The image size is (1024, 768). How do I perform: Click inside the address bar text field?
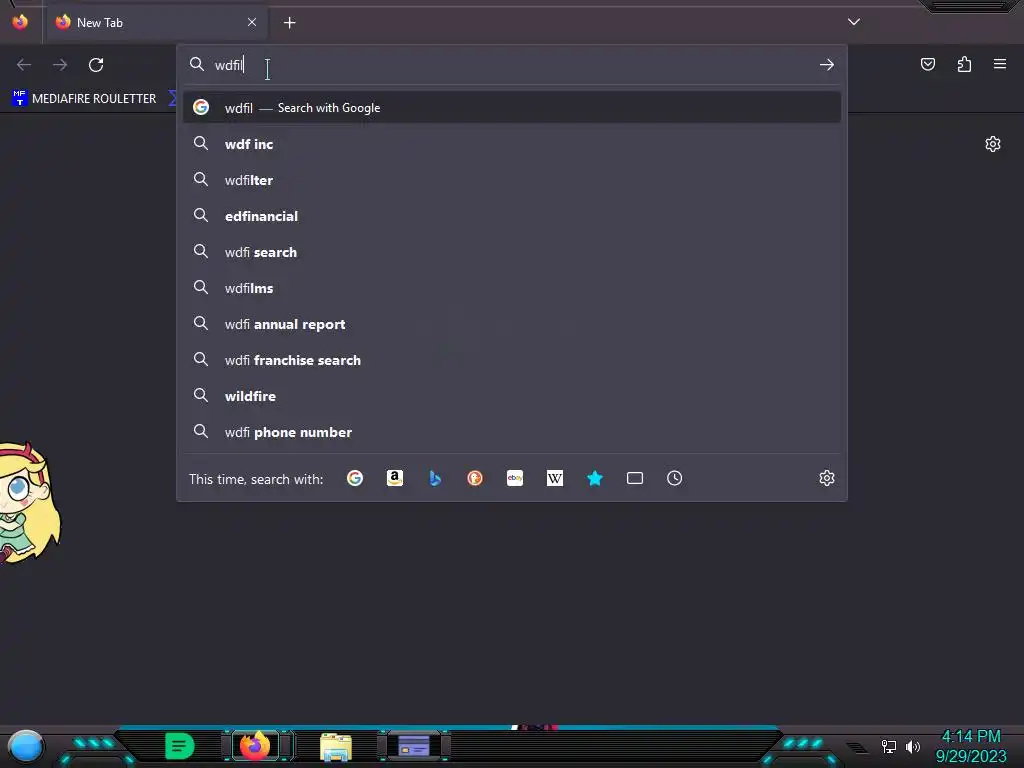[x=513, y=65]
